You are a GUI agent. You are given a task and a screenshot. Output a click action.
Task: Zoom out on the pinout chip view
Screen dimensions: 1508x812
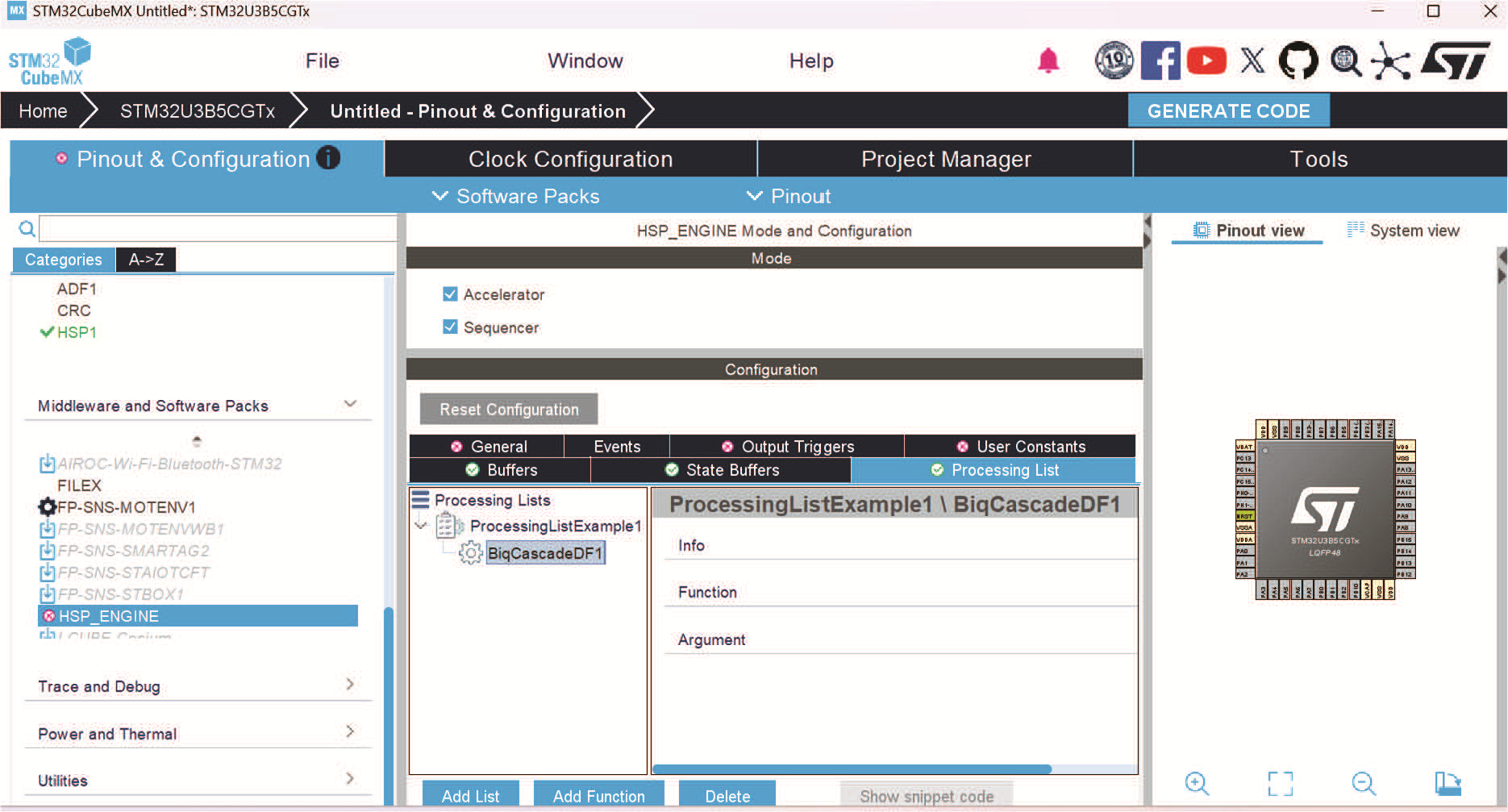(x=1364, y=783)
